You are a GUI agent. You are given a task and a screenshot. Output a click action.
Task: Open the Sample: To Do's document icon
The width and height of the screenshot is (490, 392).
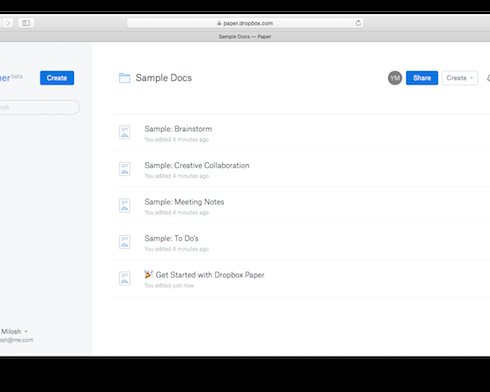point(125,242)
